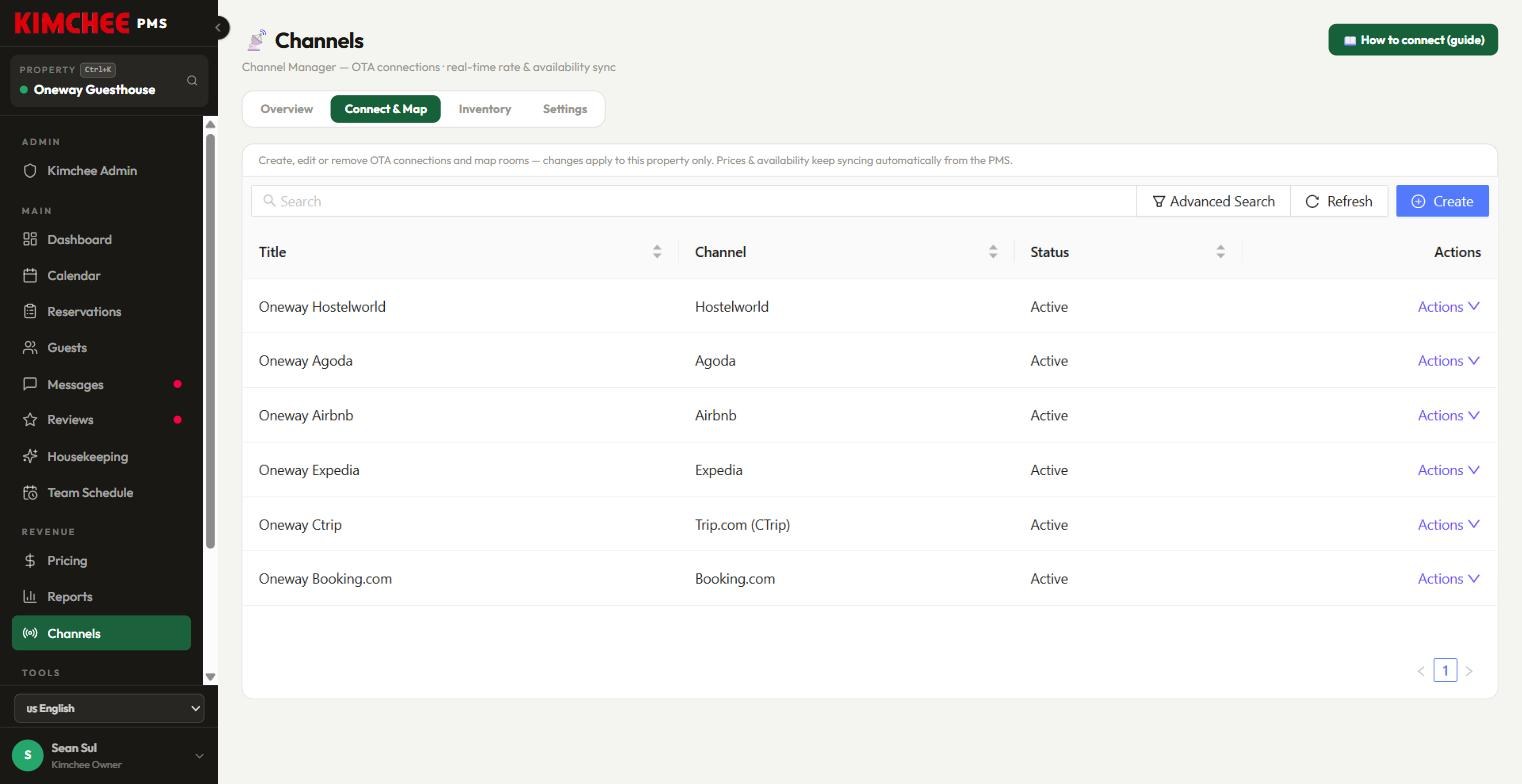Select the Connect & Map tab
This screenshot has width=1522, height=784.
[x=386, y=109]
